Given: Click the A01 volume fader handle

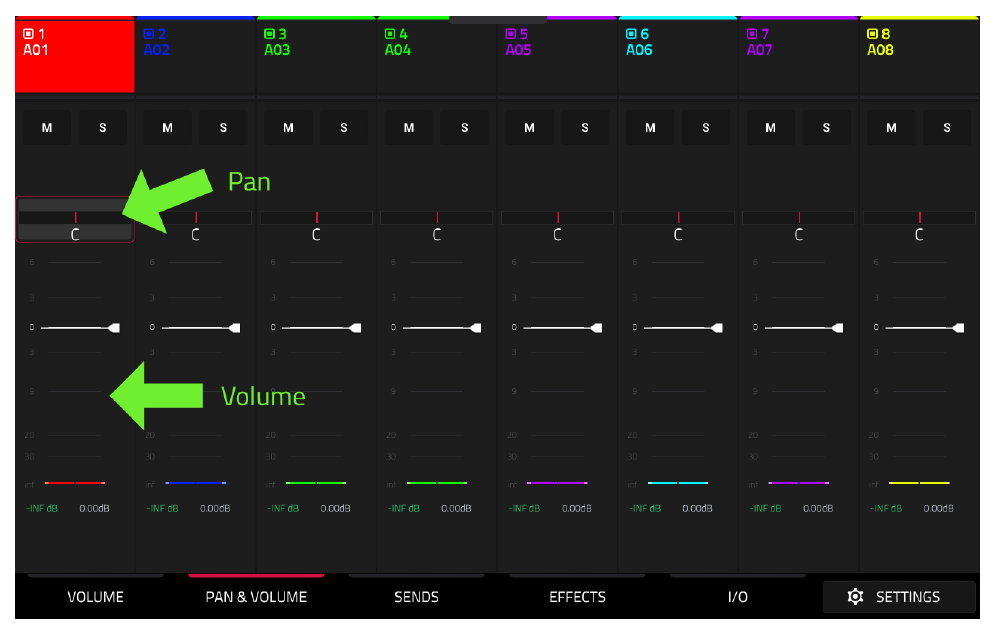Looking at the screenshot, I should coord(114,328).
